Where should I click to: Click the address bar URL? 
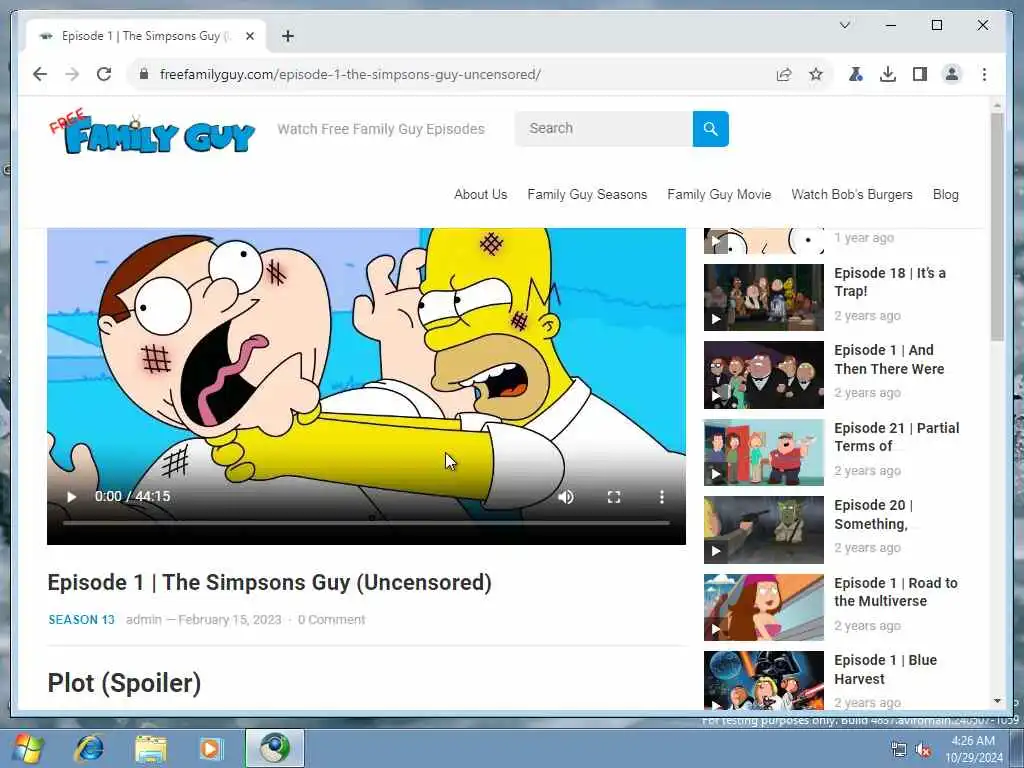pyautogui.click(x=350, y=74)
